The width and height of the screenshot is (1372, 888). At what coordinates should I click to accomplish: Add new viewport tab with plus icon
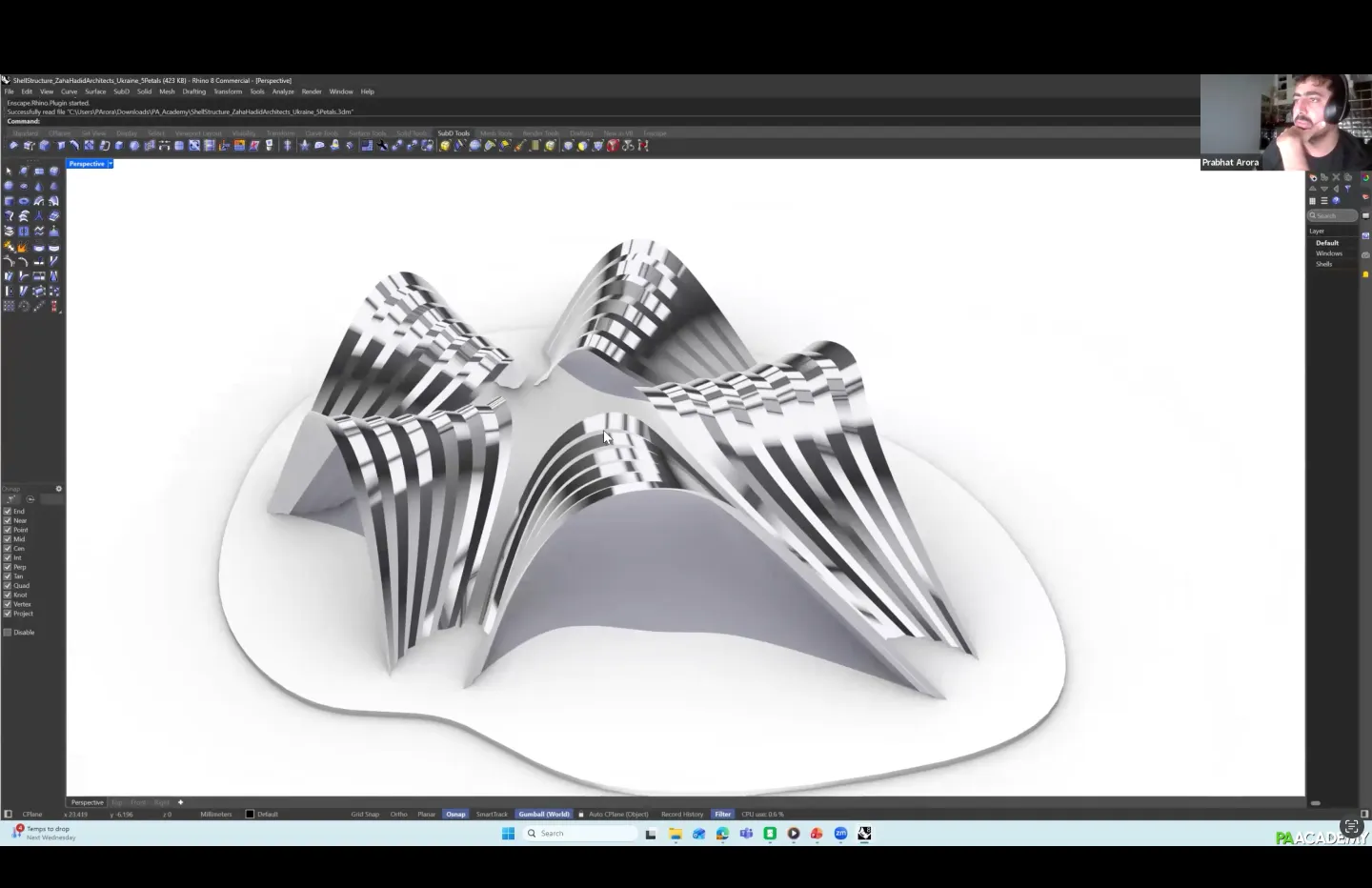pyautogui.click(x=180, y=802)
